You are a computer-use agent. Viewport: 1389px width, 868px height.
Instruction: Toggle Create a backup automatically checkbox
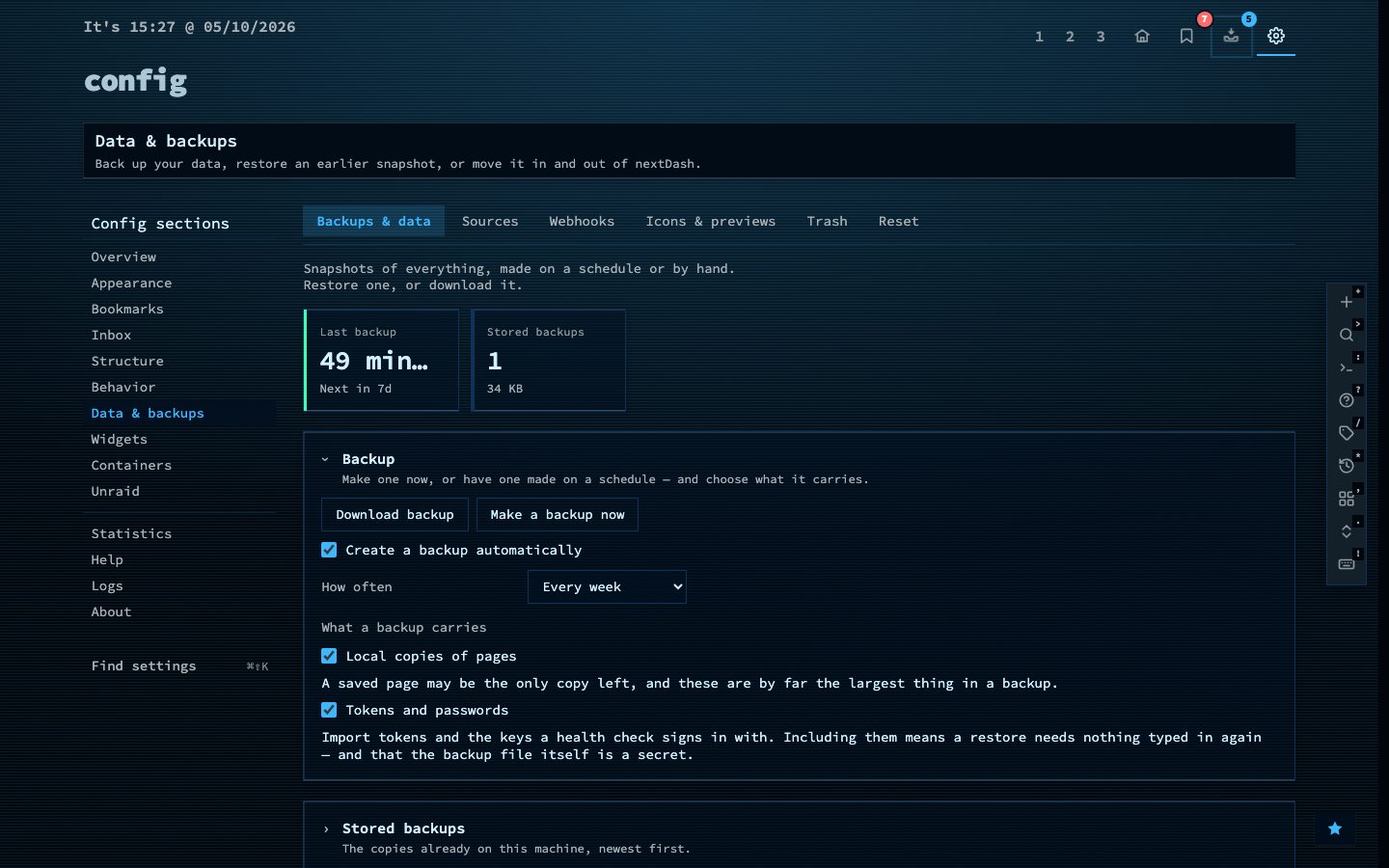(329, 550)
